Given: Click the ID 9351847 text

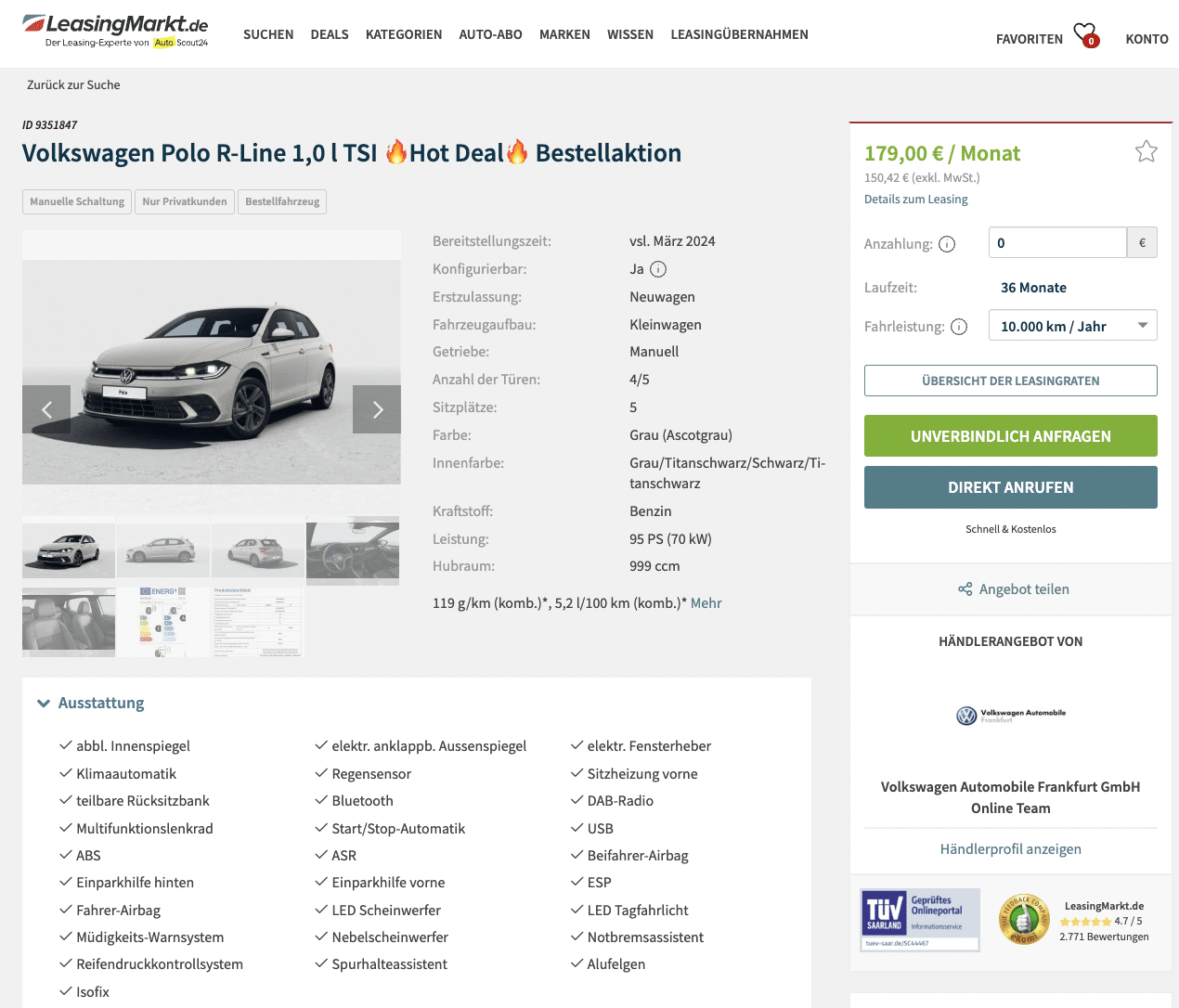Looking at the screenshot, I should pyautogui.click(x=50, y=124).
